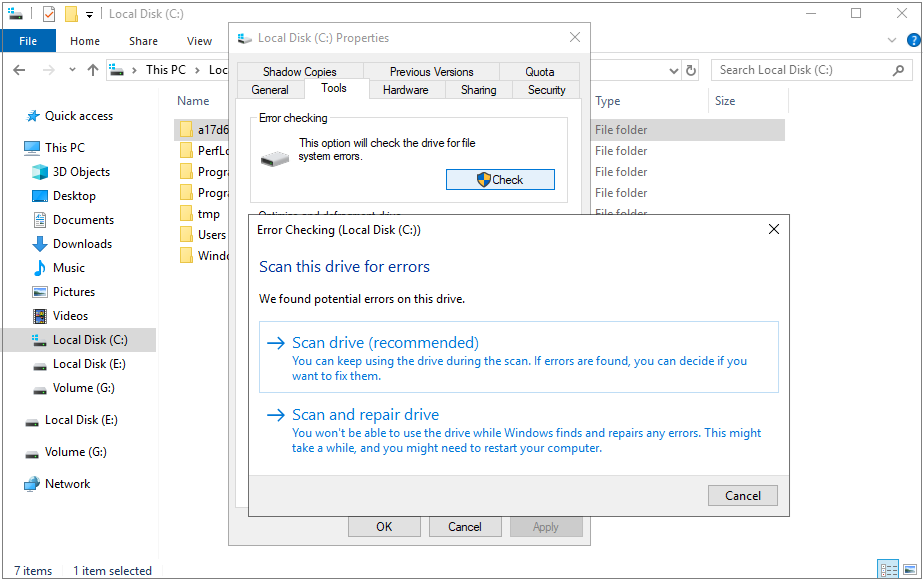Click the PerfLogs folder icon
923x579 pixels.
point(187,150)
